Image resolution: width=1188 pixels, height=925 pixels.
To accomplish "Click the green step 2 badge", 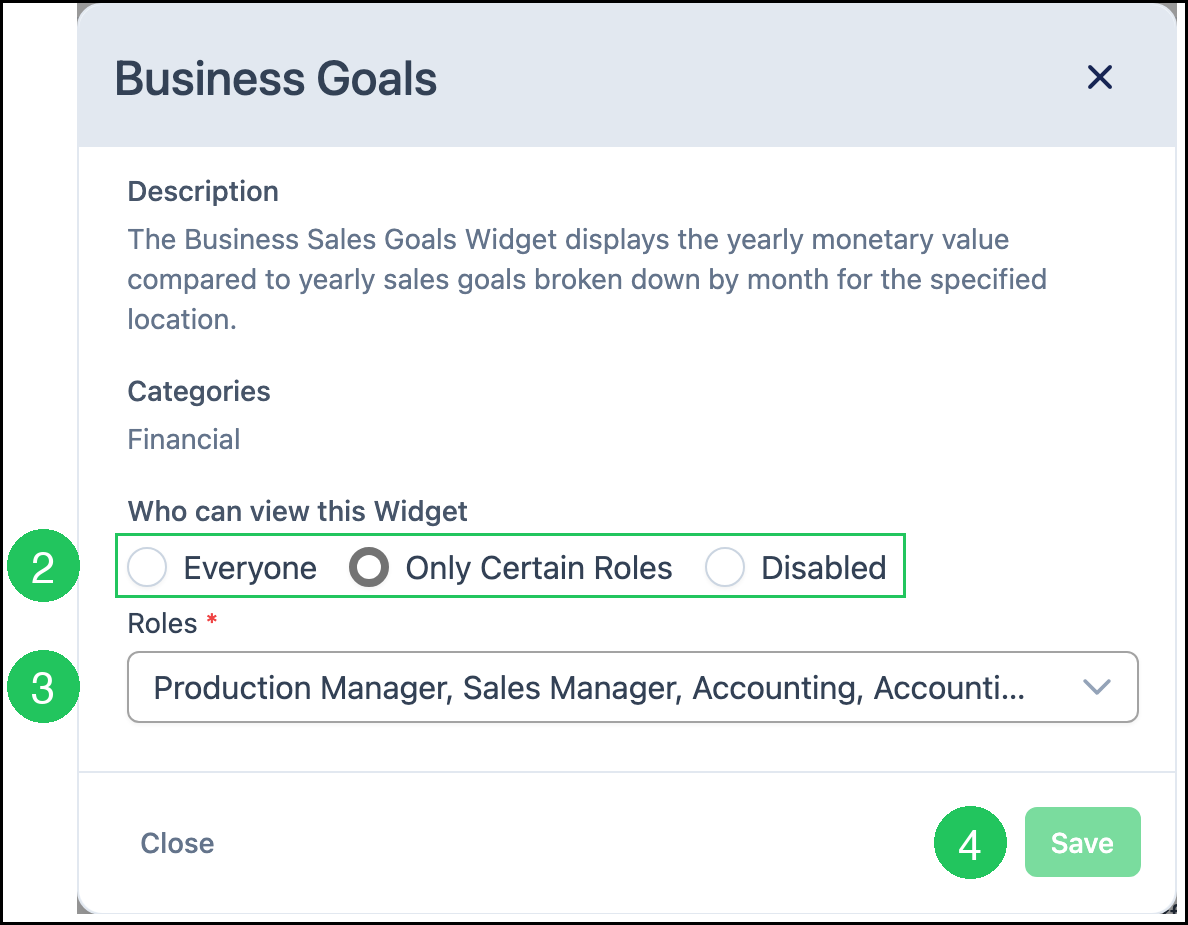I will [x=43, y=566].
